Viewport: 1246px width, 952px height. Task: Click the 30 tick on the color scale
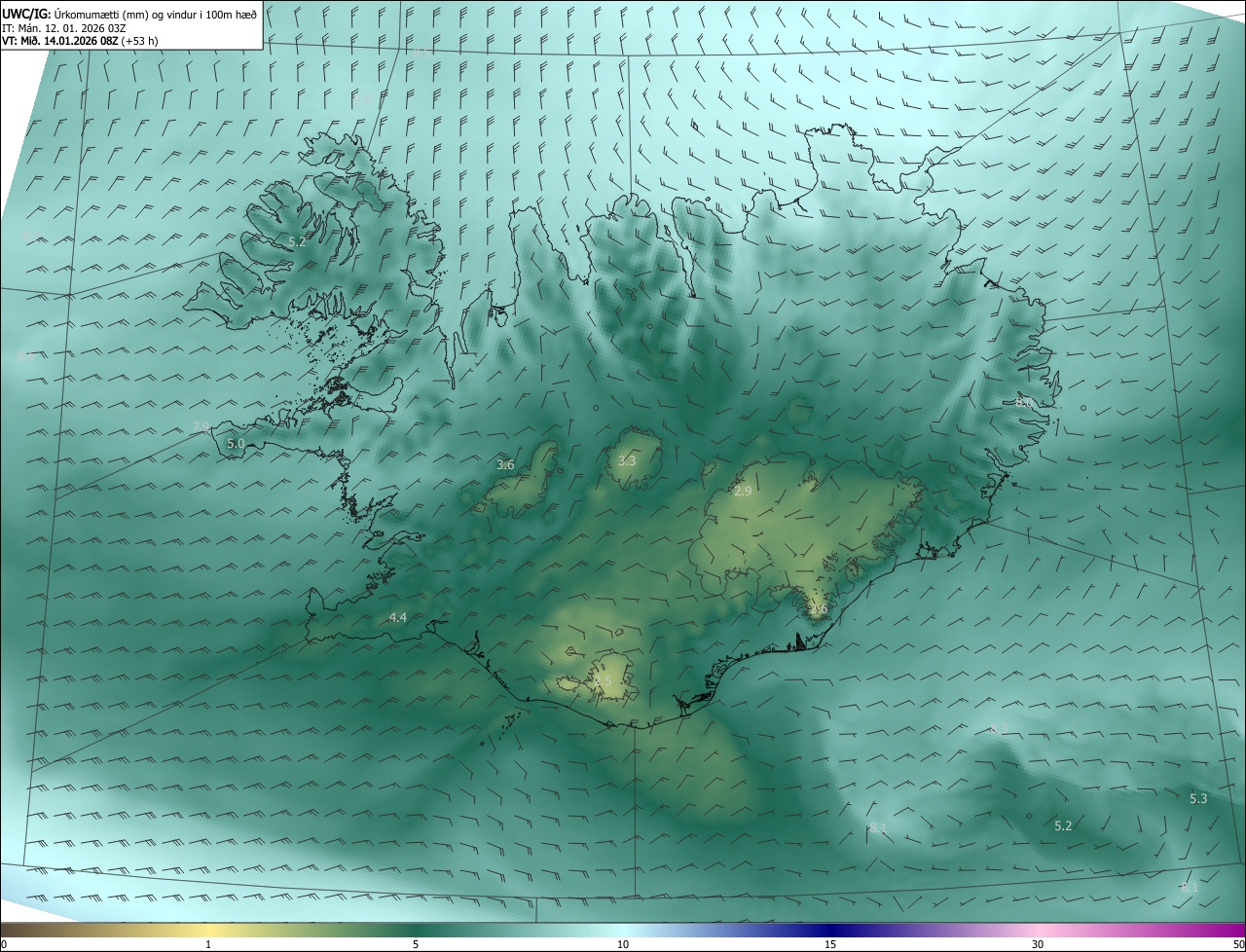(1038, 944)
